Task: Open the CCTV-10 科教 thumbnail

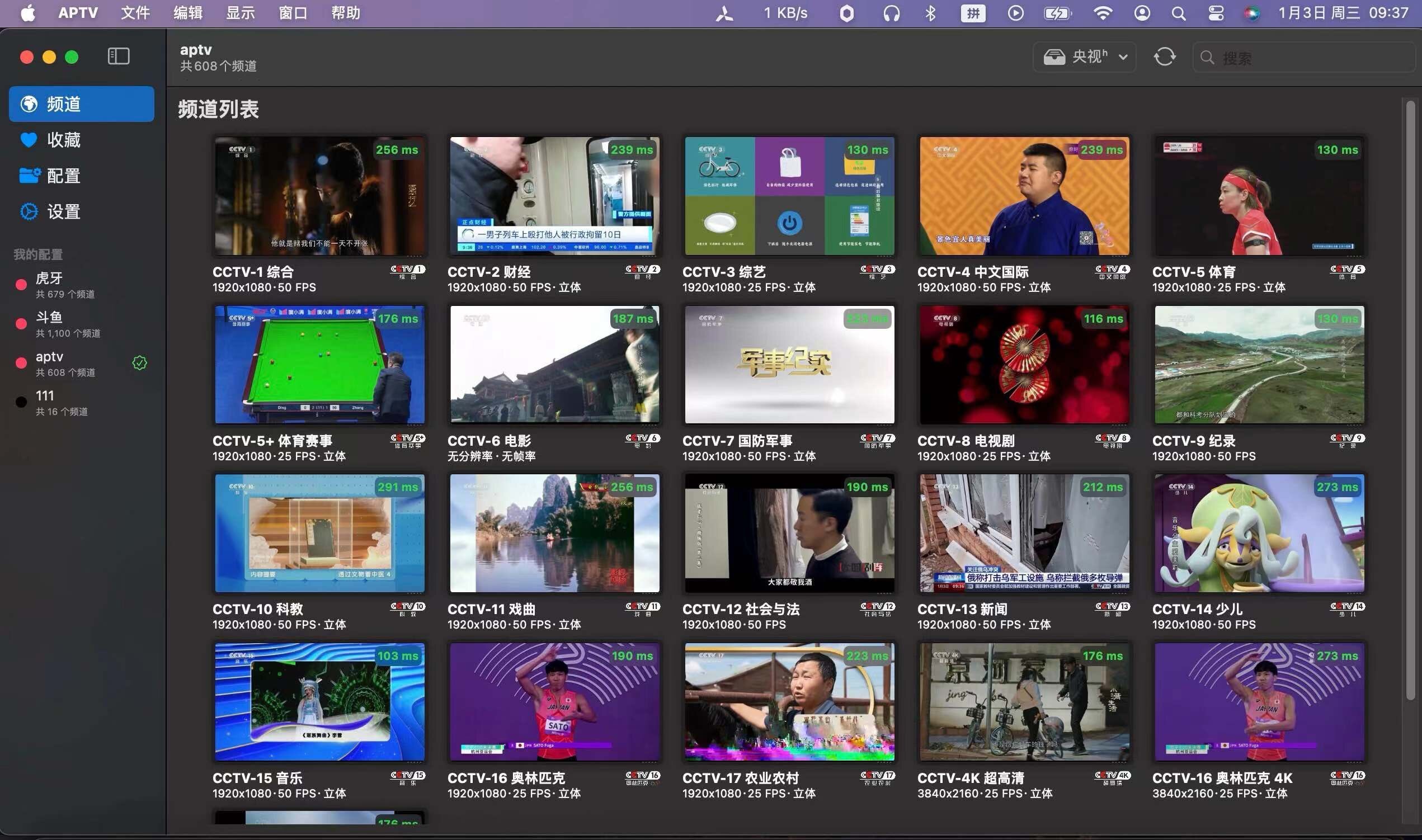Action: pos(320,533)
